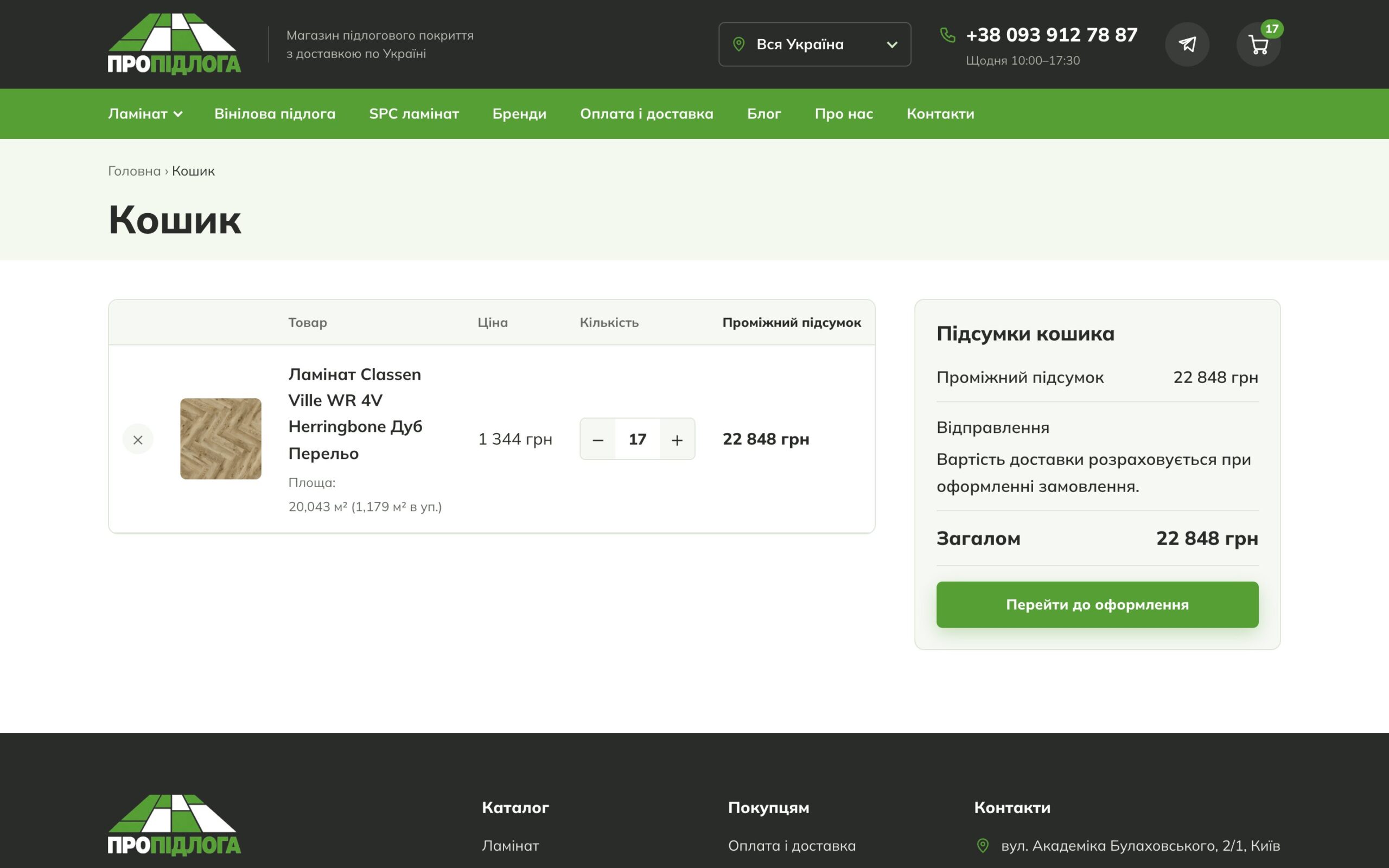Image resolution: width=1389 pixels, height=868 pixels.
Task: Open the Telegram paper-plane icon
Action: 1187,44
